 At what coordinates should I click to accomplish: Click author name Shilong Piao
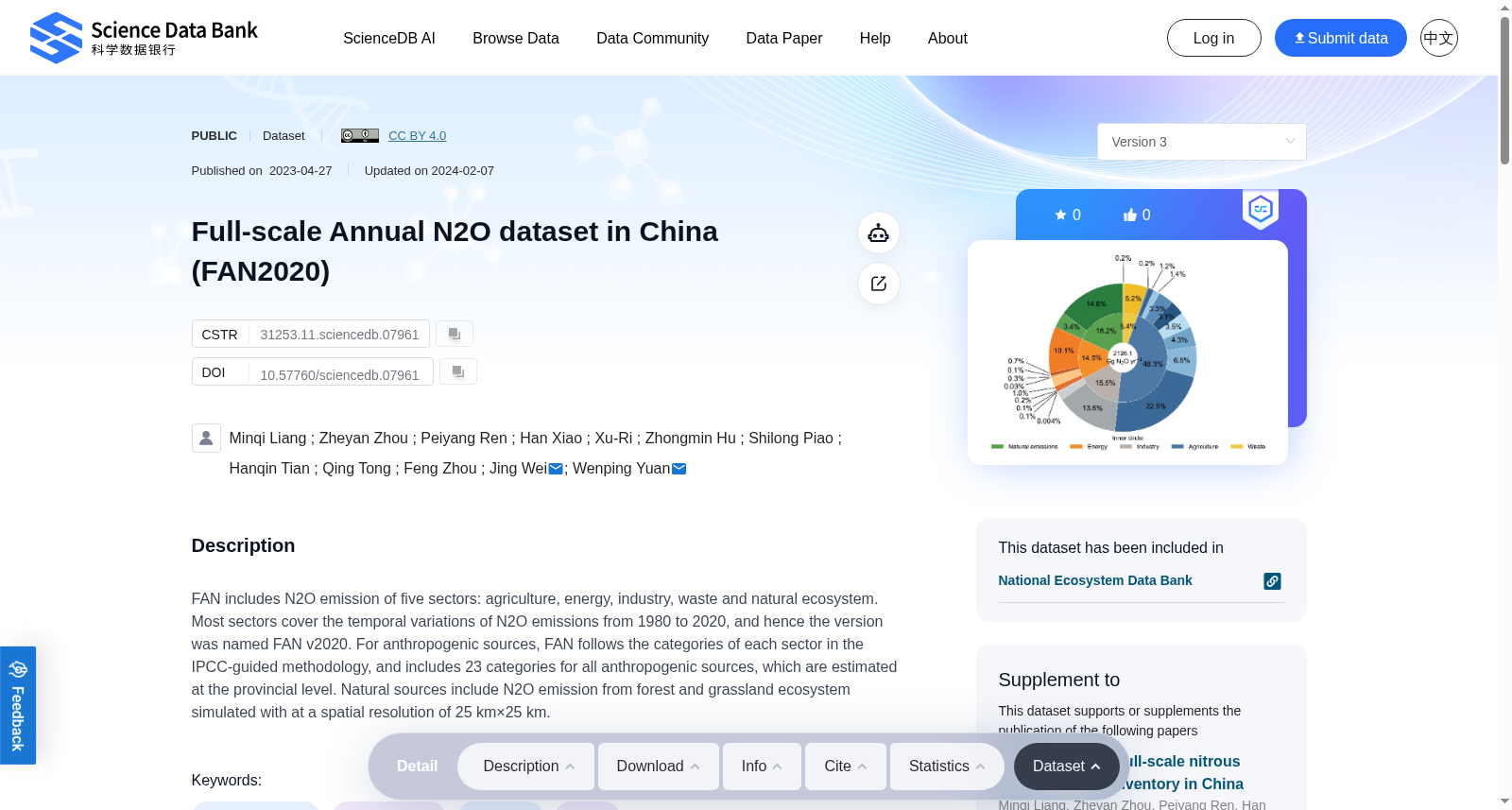(791, 439)
